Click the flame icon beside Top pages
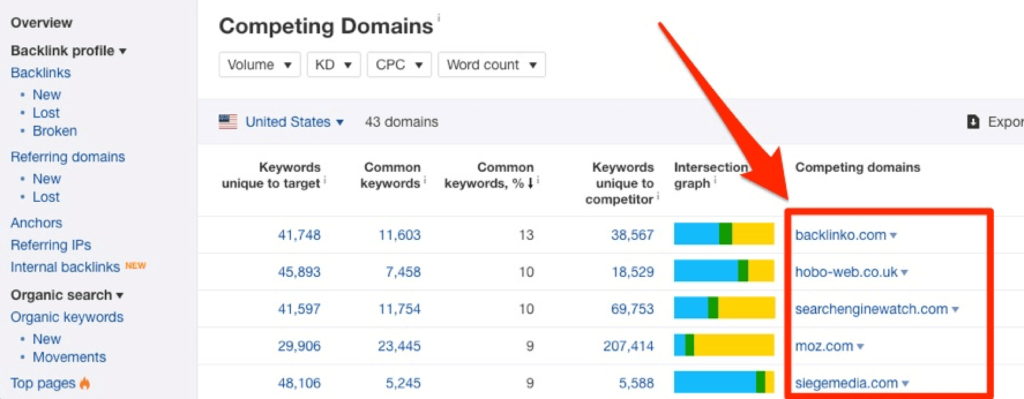Image resolution: width=1024 pixels, height=399 pixels. (x=84, y=383)
